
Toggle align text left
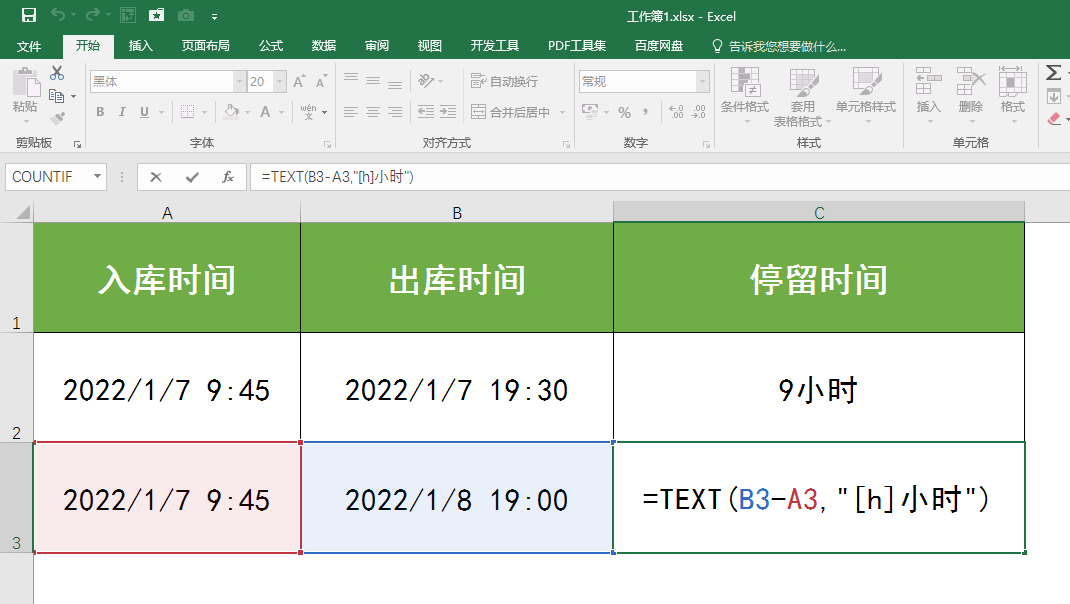(351, 112)
